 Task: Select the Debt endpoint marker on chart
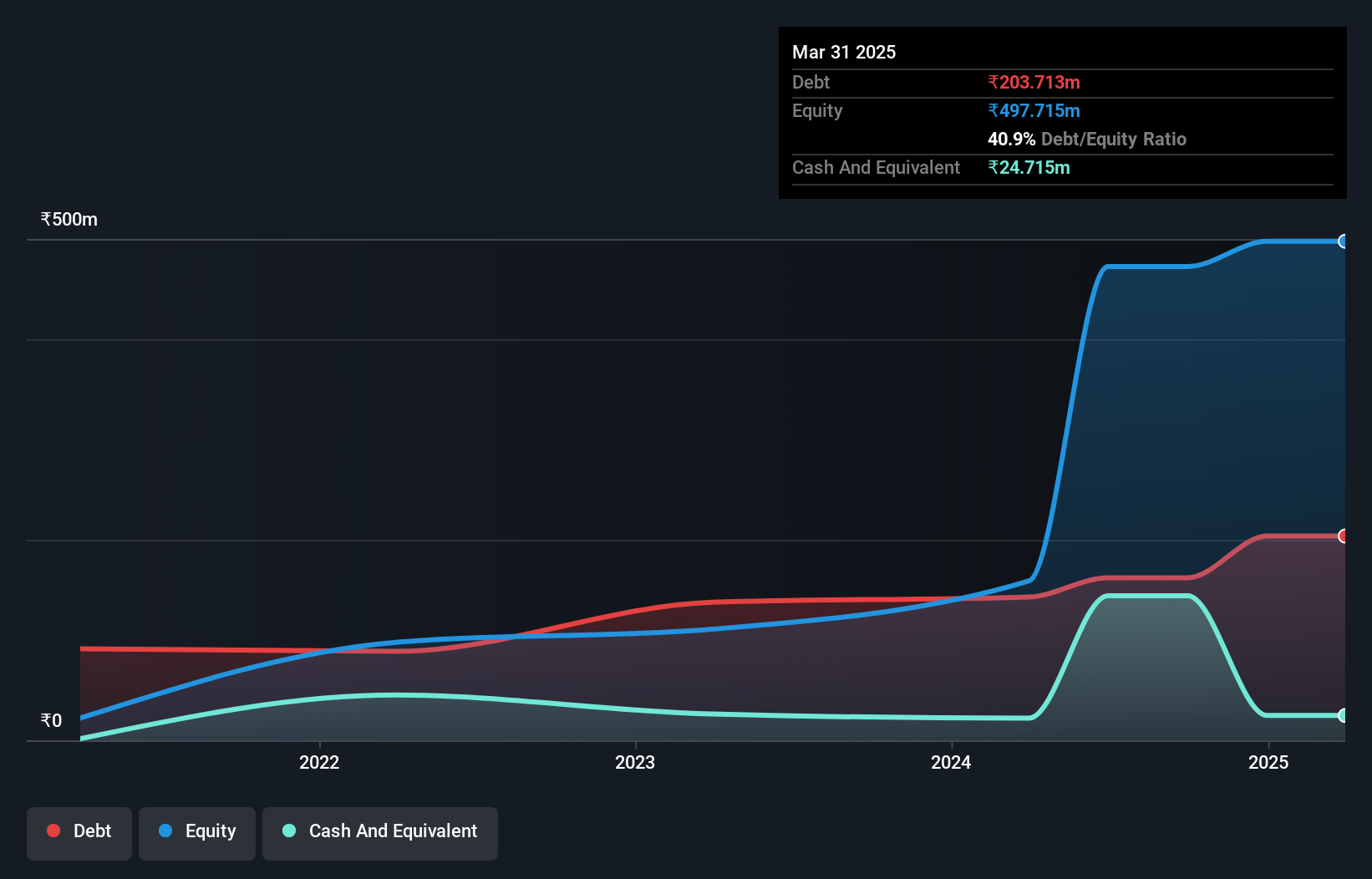(1344, 536)
